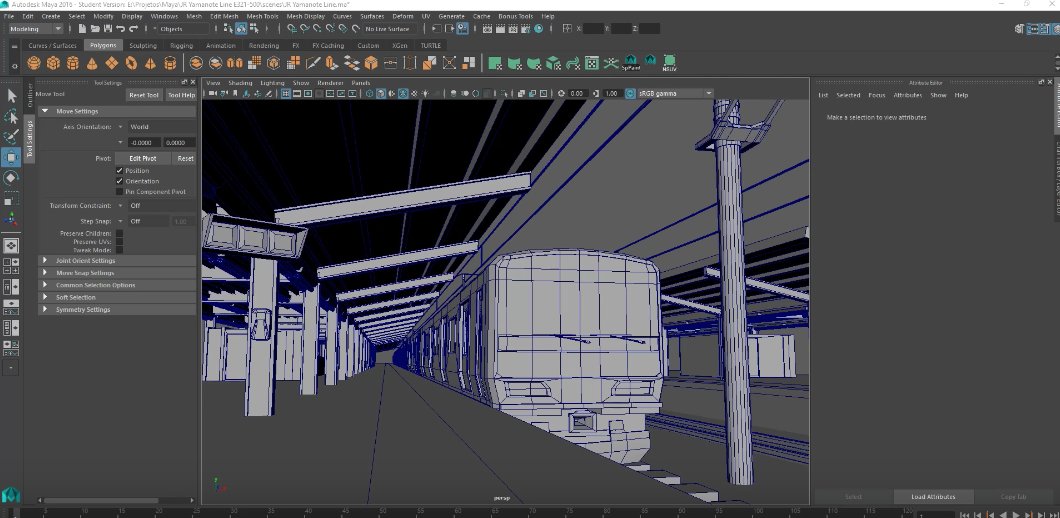Enable the Pin Component Pivot checkbox
Image resolution: width=1060 pixels, height=518 pixels.
(120, 191)
